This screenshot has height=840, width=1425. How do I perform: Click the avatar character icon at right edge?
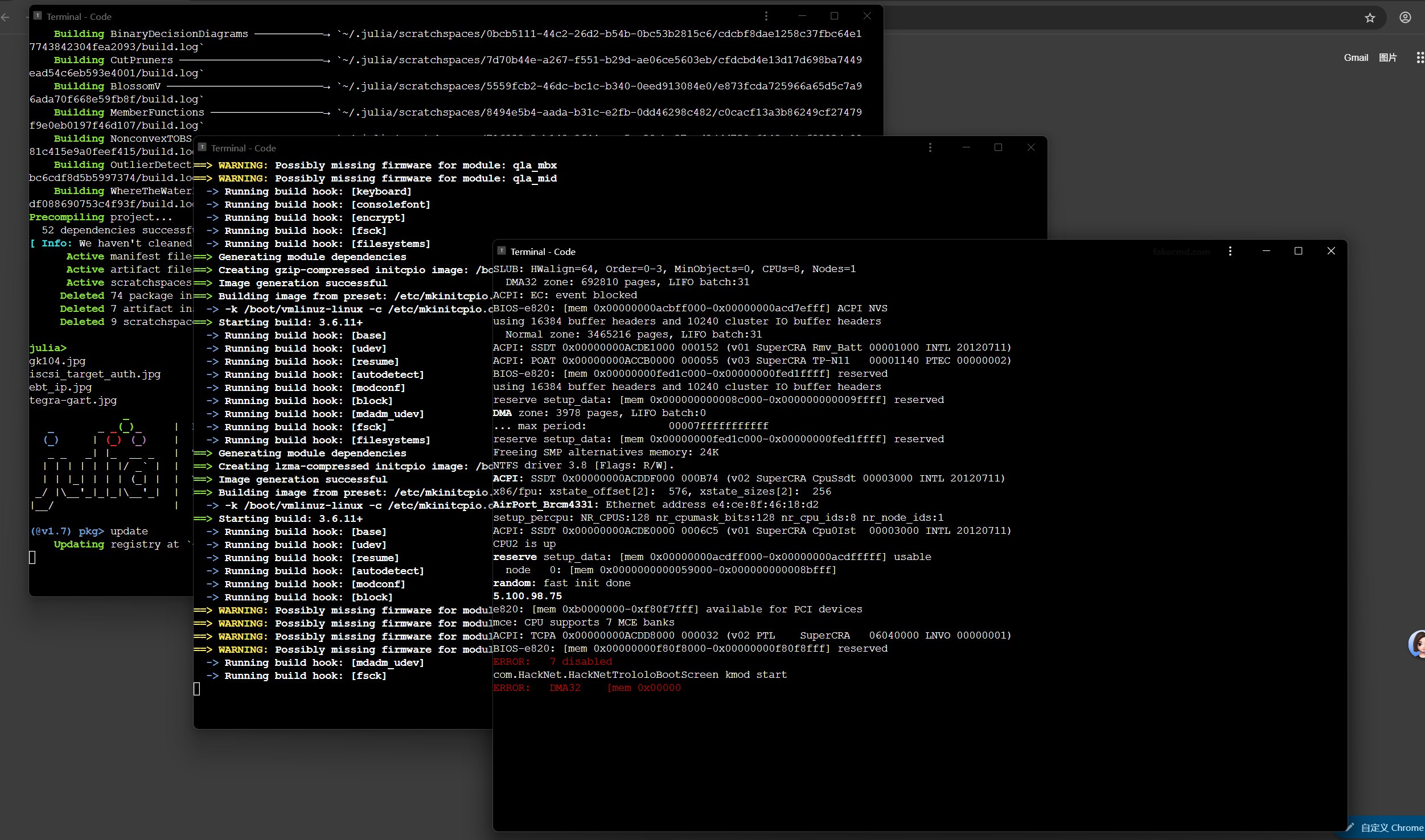coord(1417,645)
